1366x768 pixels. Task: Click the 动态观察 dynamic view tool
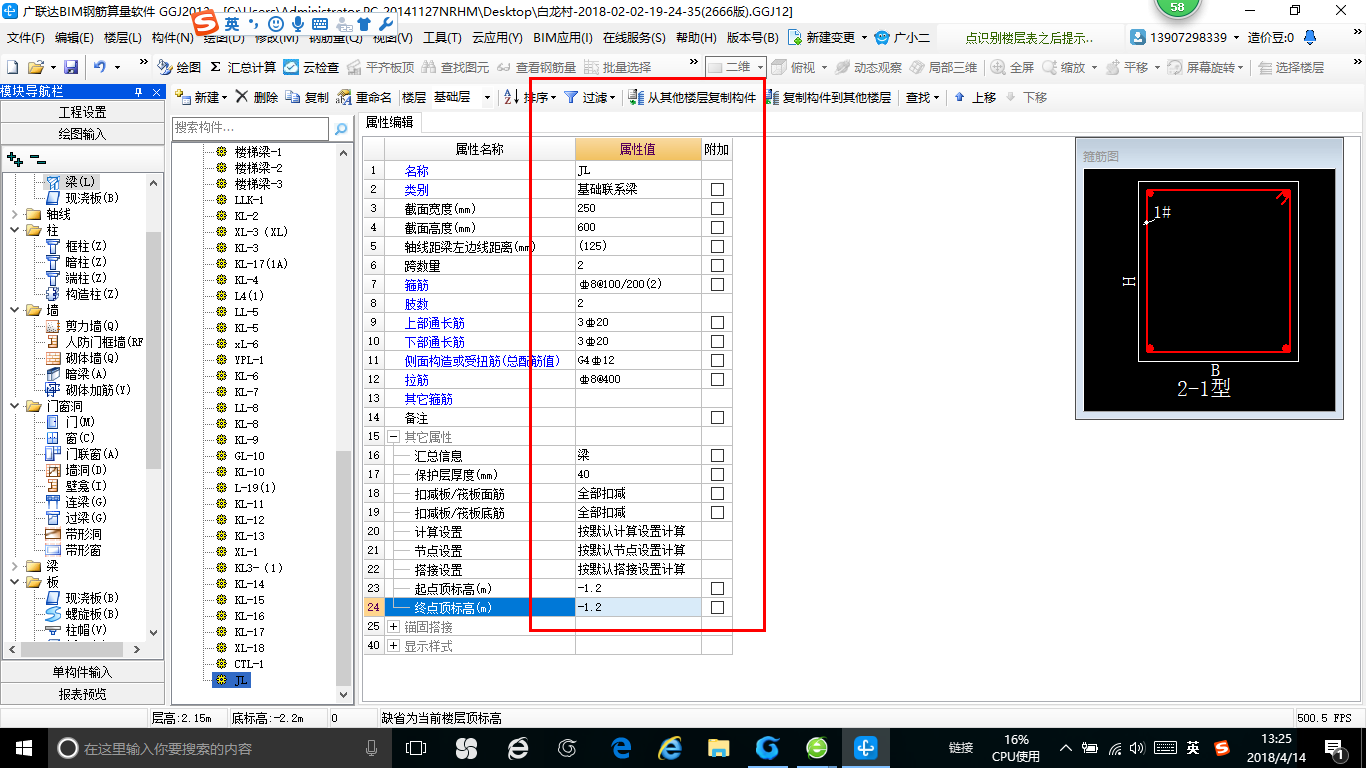point(868,67)
